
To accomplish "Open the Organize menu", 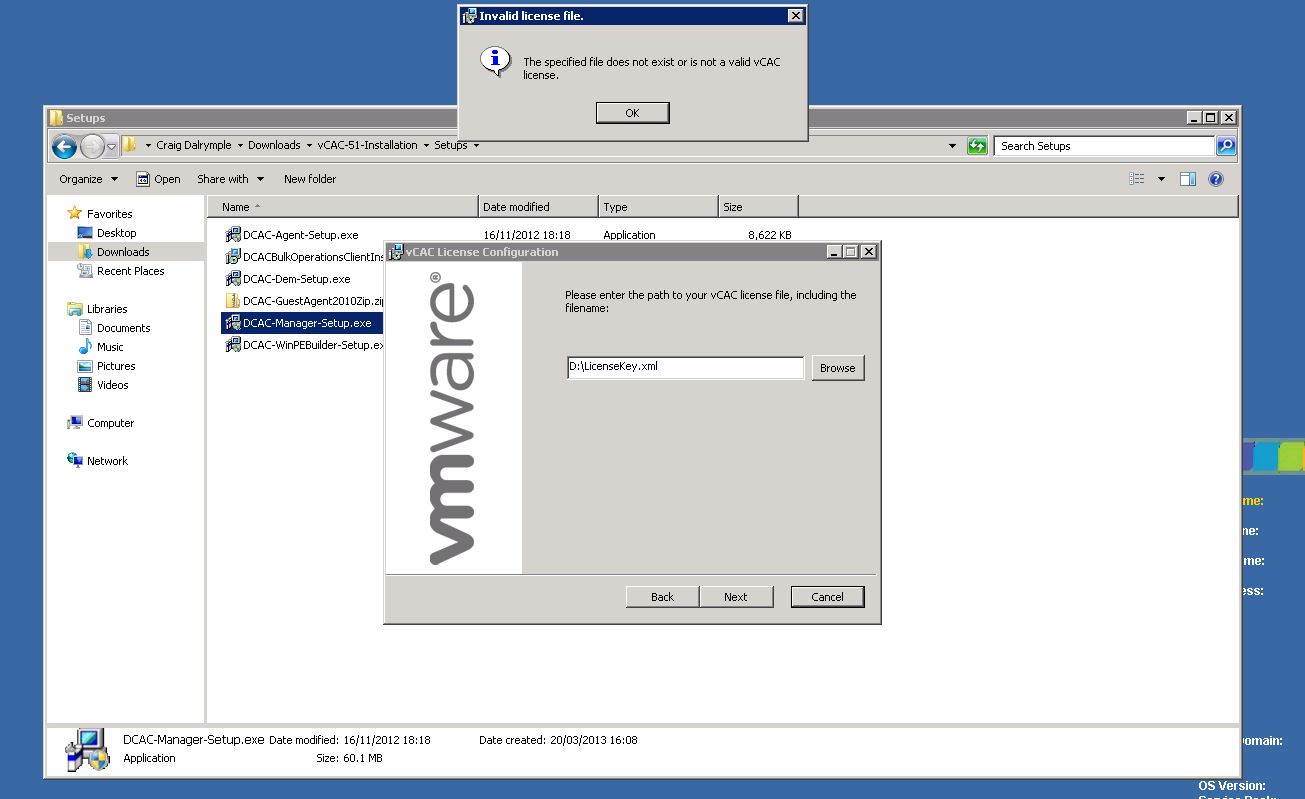I will pos(88,179).
